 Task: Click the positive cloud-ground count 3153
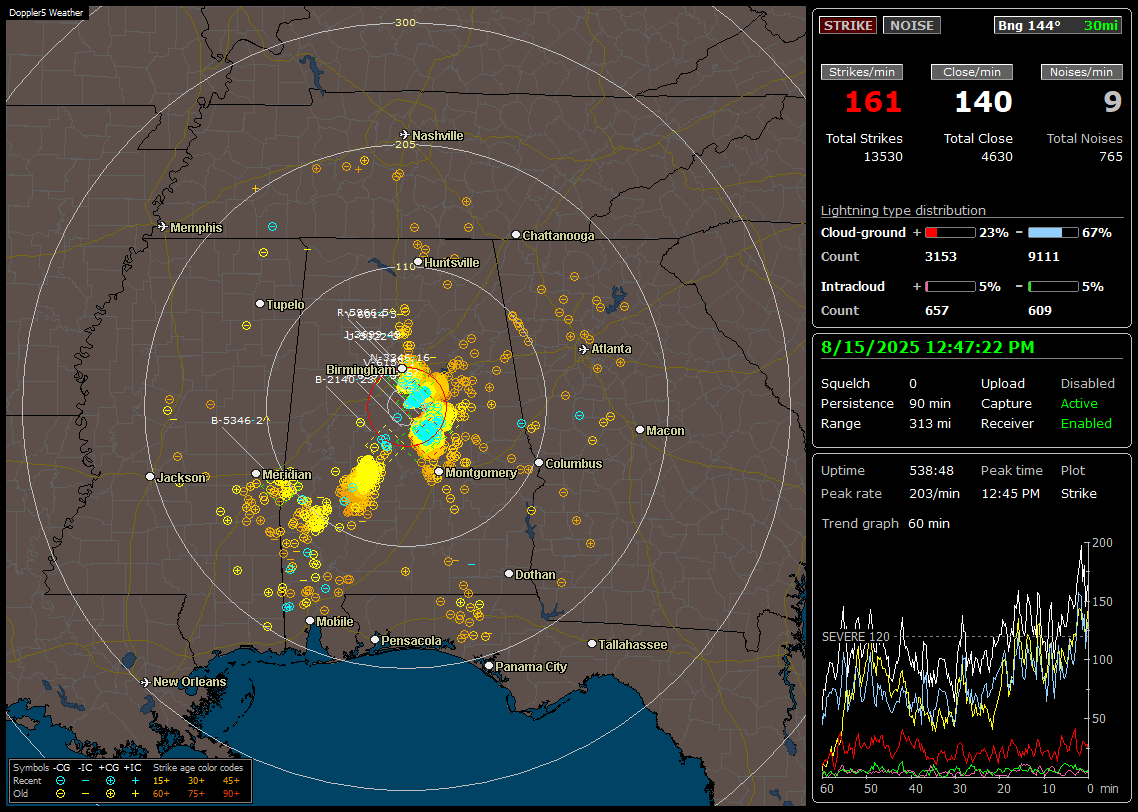click(941, 257)
